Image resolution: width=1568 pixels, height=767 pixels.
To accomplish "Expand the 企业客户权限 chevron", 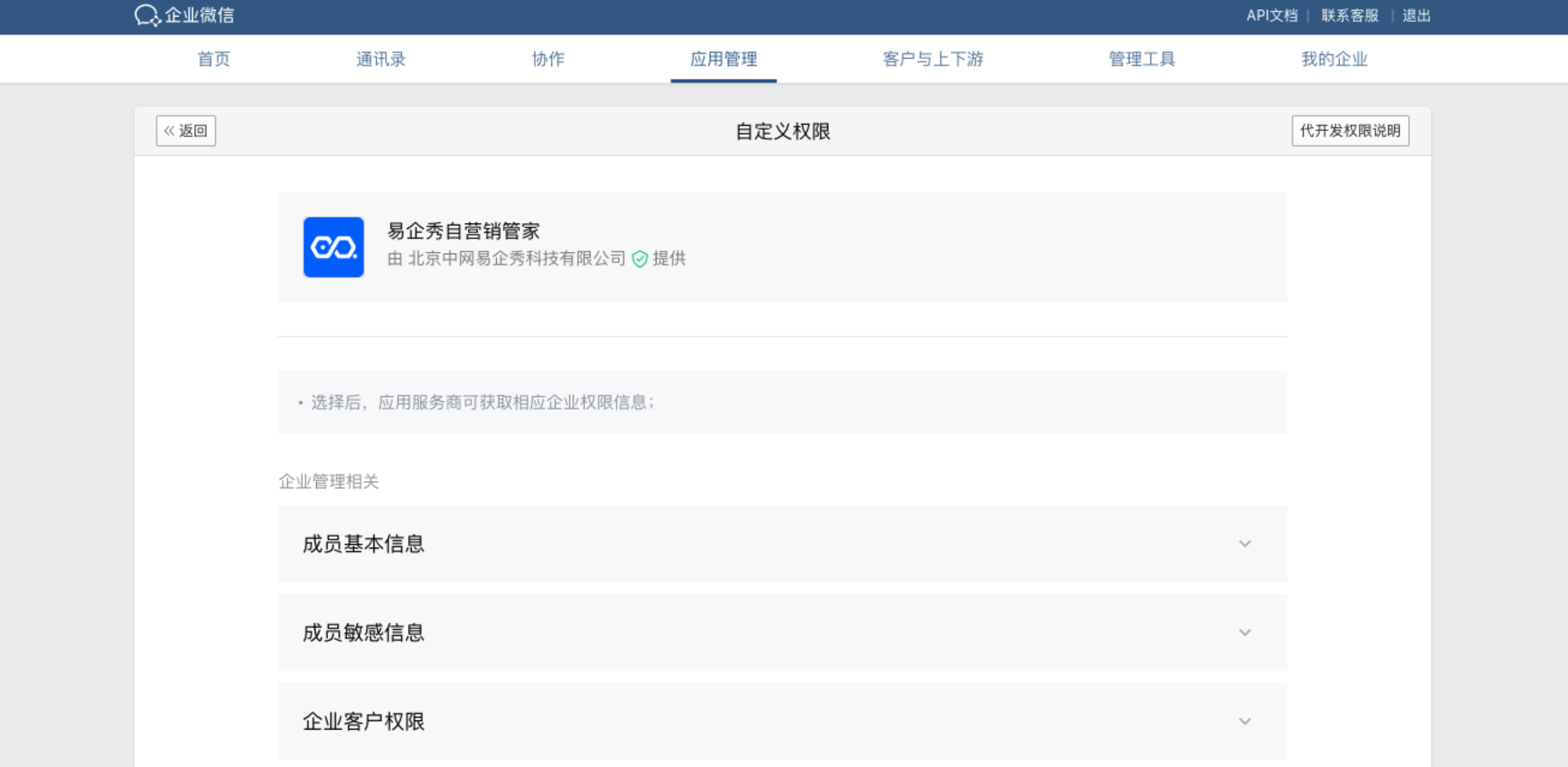I will [1245, 721].
